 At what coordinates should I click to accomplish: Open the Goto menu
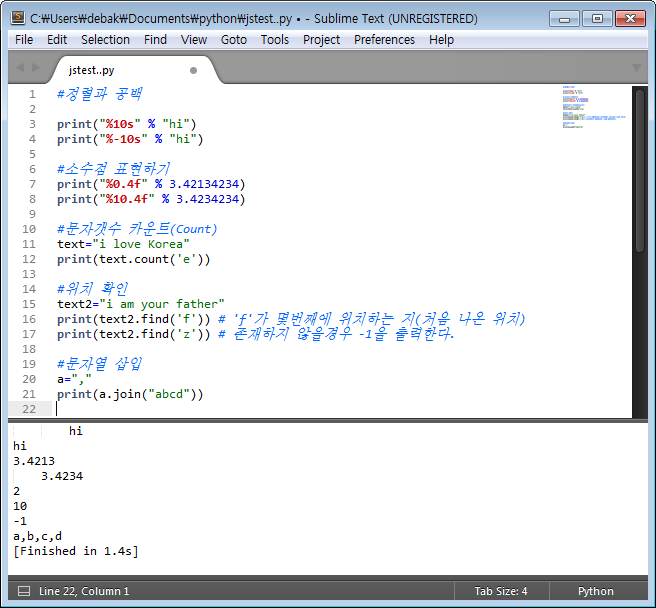[x=234, y=40]
